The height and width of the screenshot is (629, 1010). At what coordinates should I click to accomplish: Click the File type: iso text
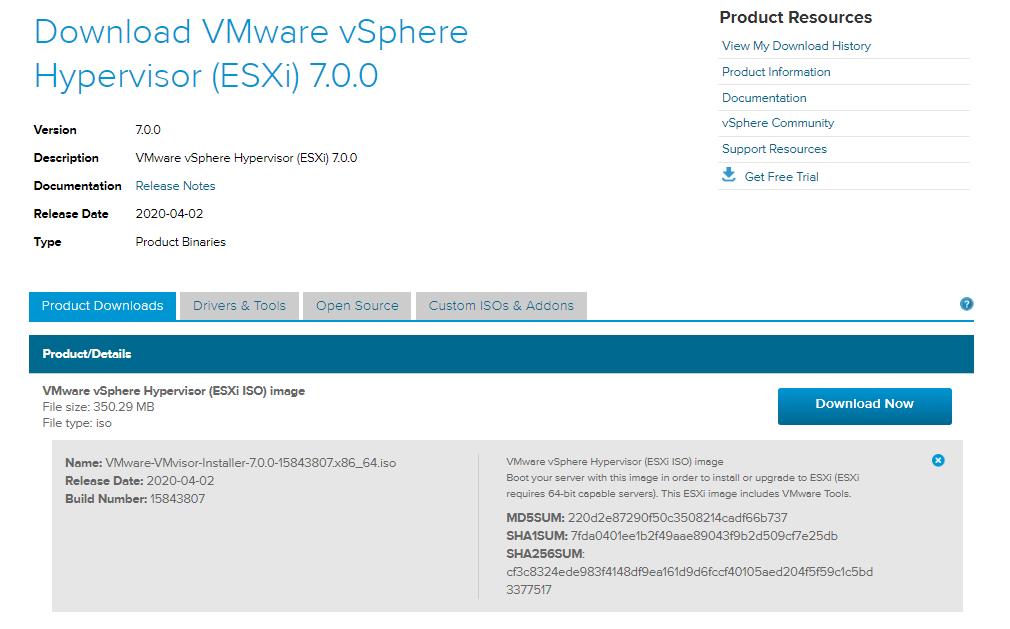(77, 424)
